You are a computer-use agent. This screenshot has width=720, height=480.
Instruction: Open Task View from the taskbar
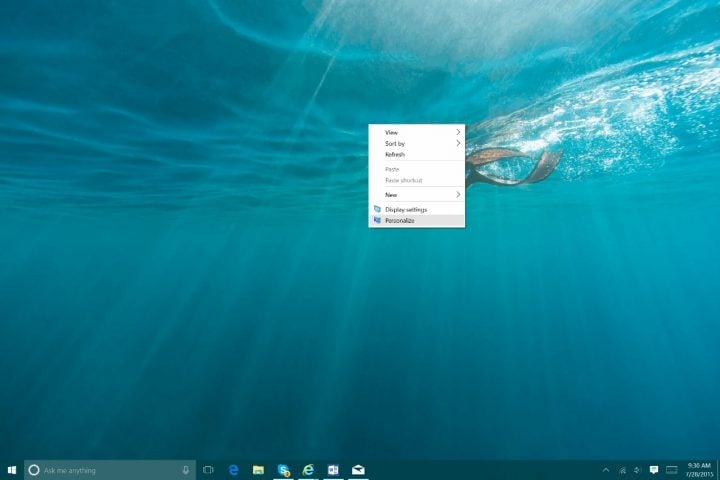point(208,470)
